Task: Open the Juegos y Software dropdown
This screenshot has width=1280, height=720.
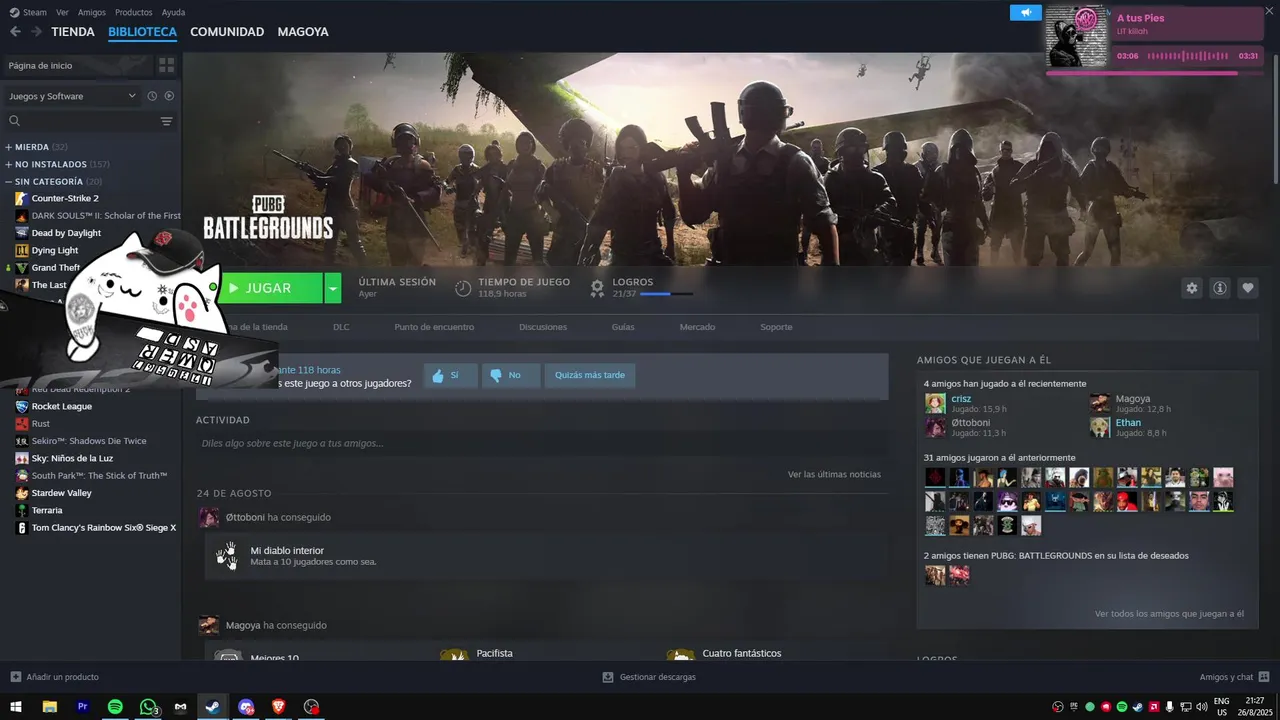Action: (x=72, y=96)
